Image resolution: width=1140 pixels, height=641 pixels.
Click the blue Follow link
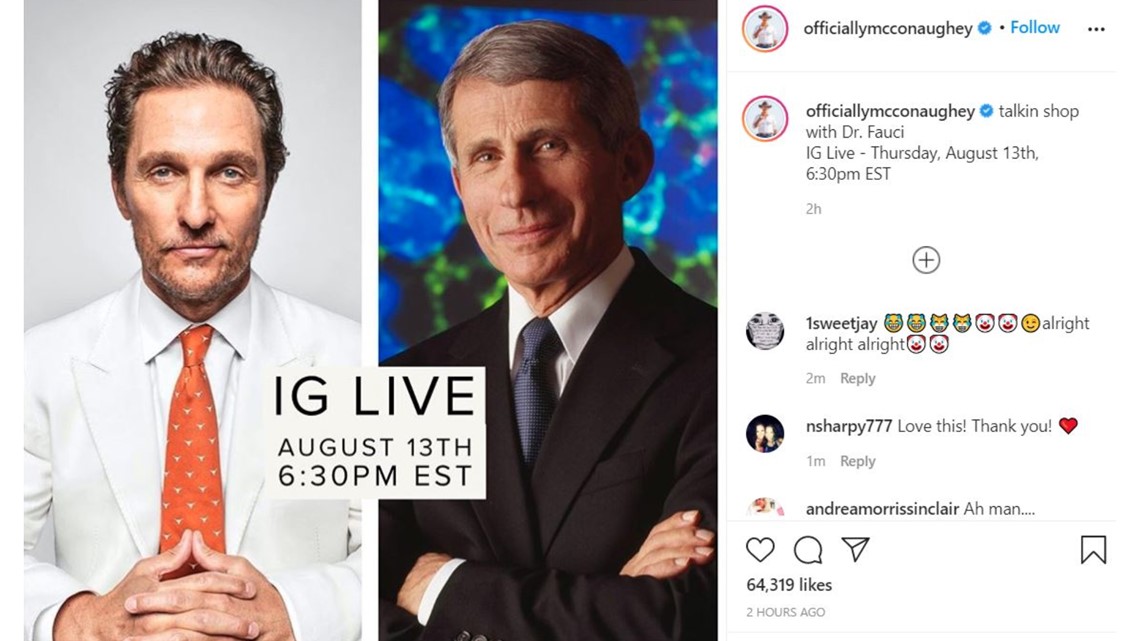1035,28
